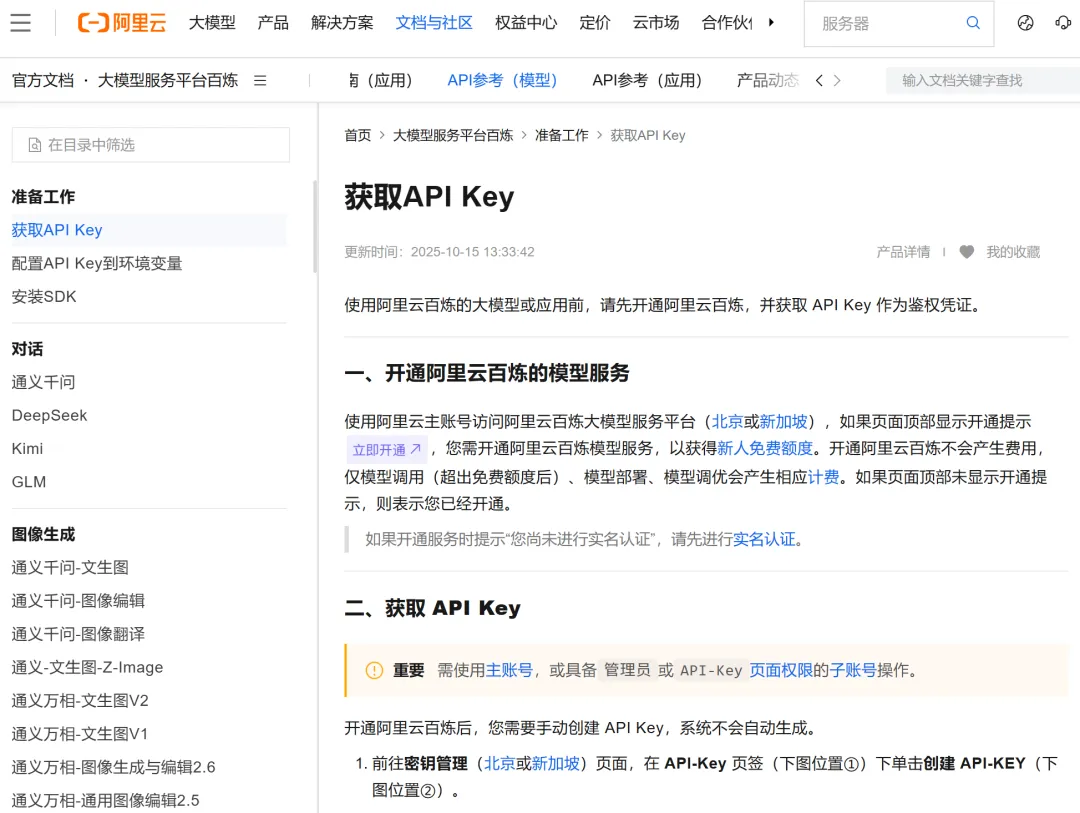The height and width of the screenshot is (813, 1080).
Task: Click the 立即开通 external link badge
Action: click(x=386, y=450)
